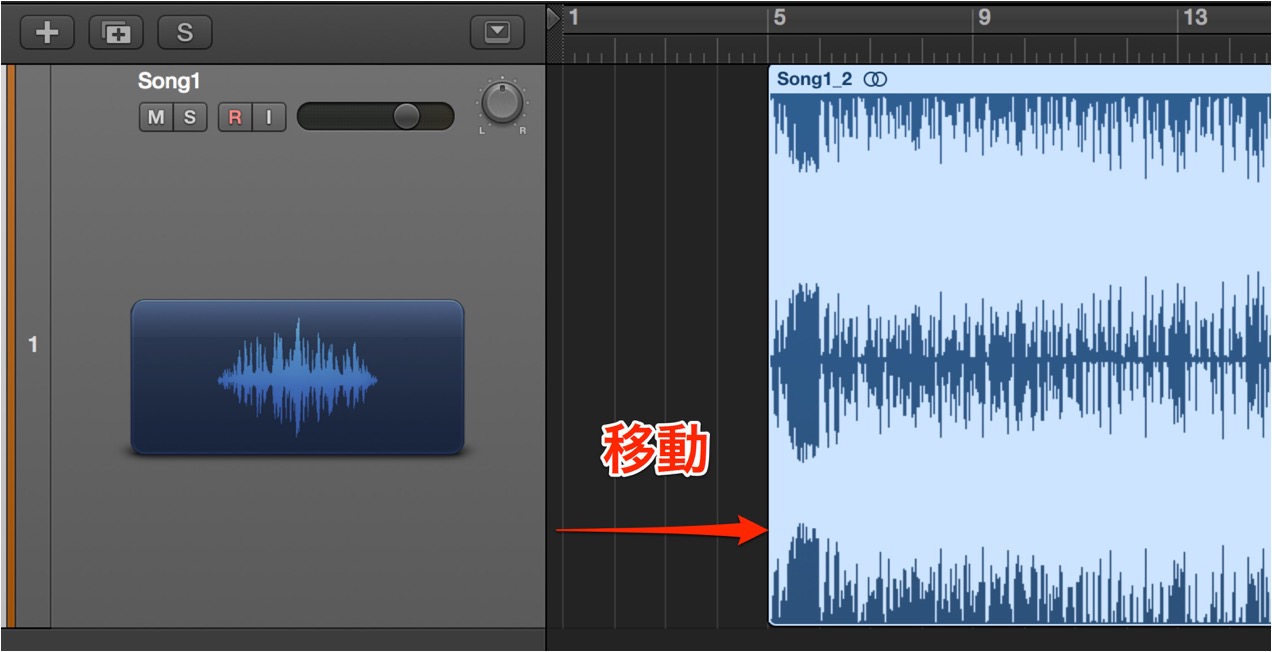This screenshot has width=1272, height=652.
Task: Mute the Song1 track
Action: click(x=156, y=117)
